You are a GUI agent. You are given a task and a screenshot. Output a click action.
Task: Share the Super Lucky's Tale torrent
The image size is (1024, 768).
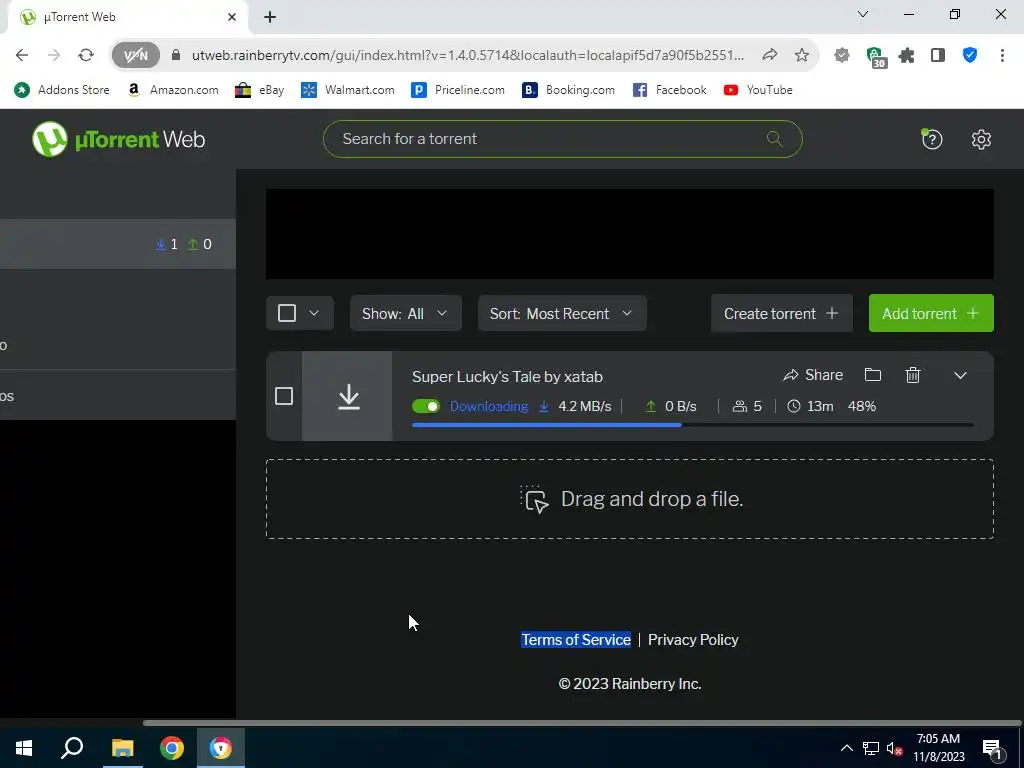(x=813, y=375)
